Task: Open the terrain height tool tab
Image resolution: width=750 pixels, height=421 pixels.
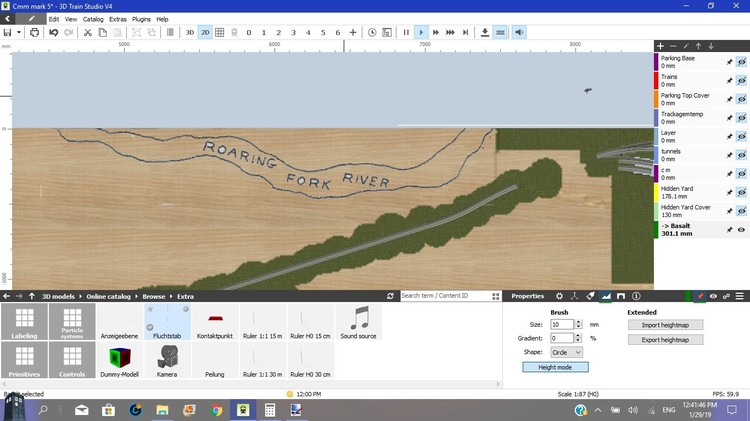Action: (x=606, y=296)
